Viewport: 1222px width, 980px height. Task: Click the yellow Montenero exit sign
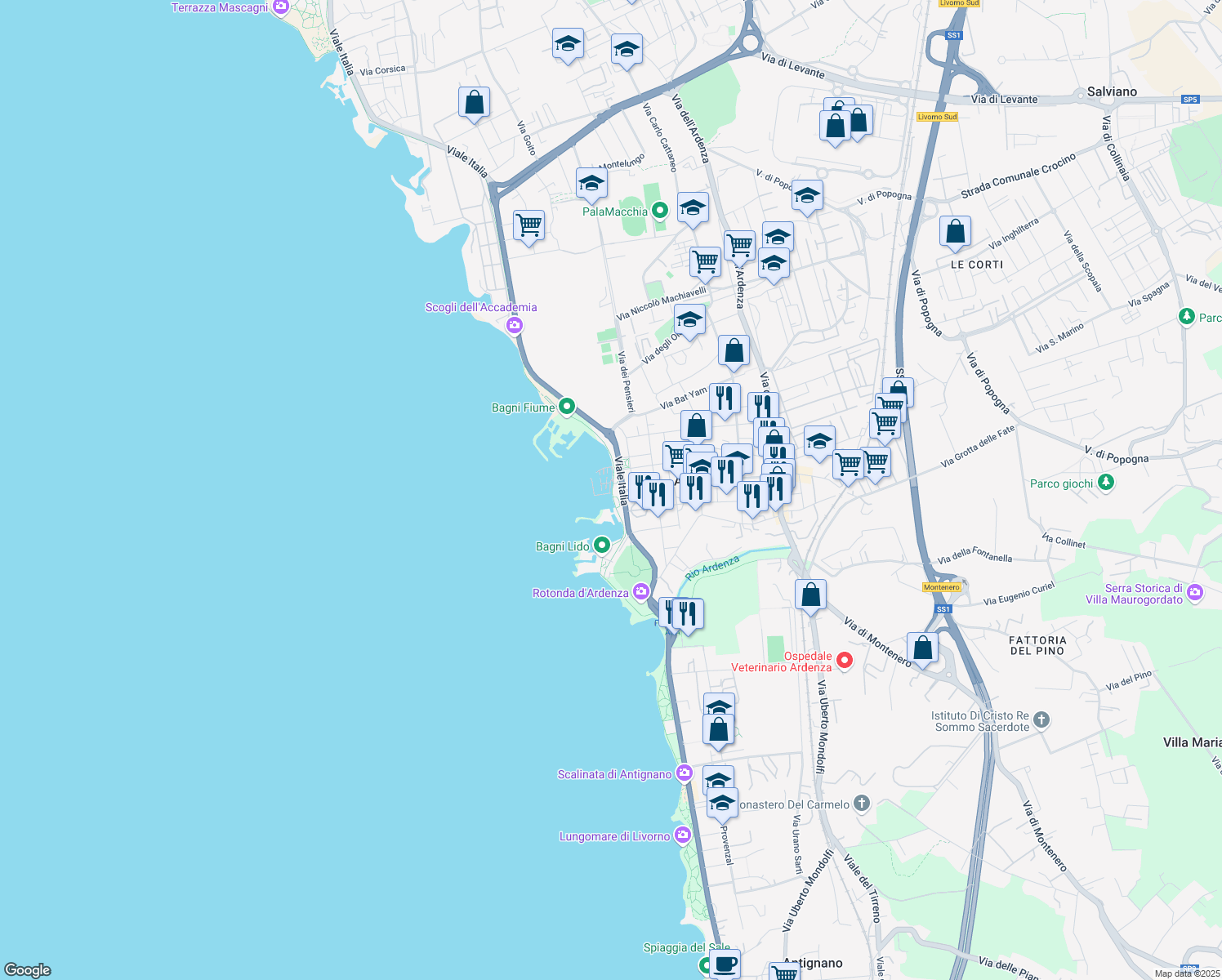coord(942,587)
